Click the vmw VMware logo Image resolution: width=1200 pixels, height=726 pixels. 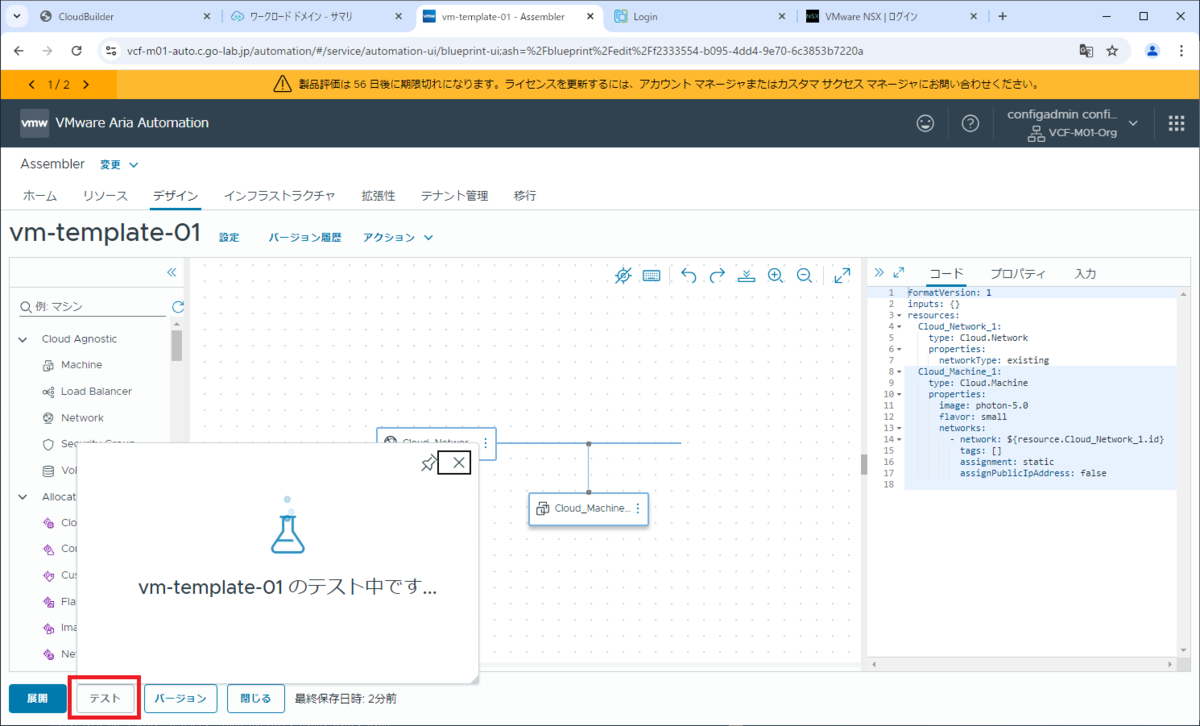click(x=34, y=123)
